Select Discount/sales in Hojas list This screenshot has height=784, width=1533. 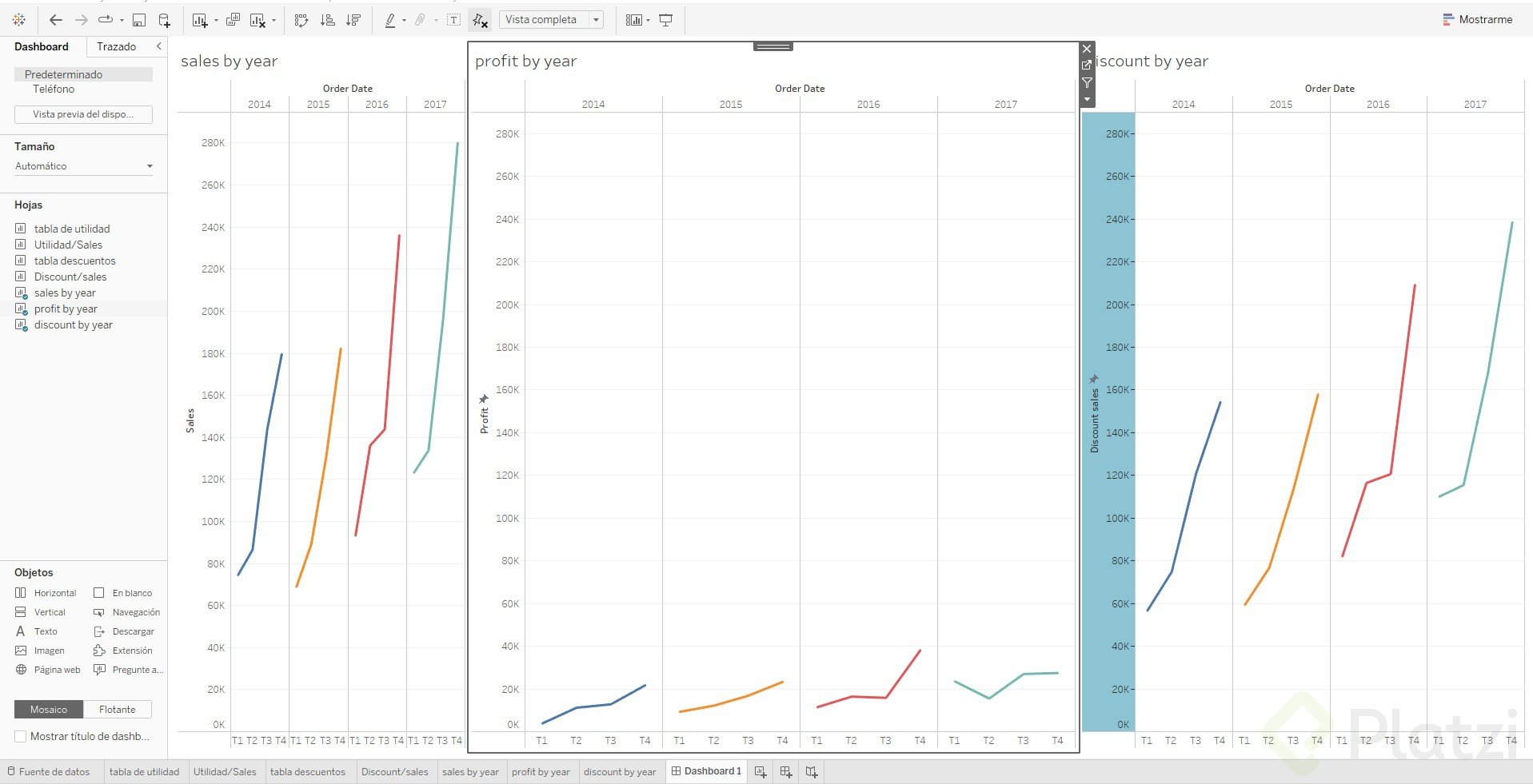70,277
